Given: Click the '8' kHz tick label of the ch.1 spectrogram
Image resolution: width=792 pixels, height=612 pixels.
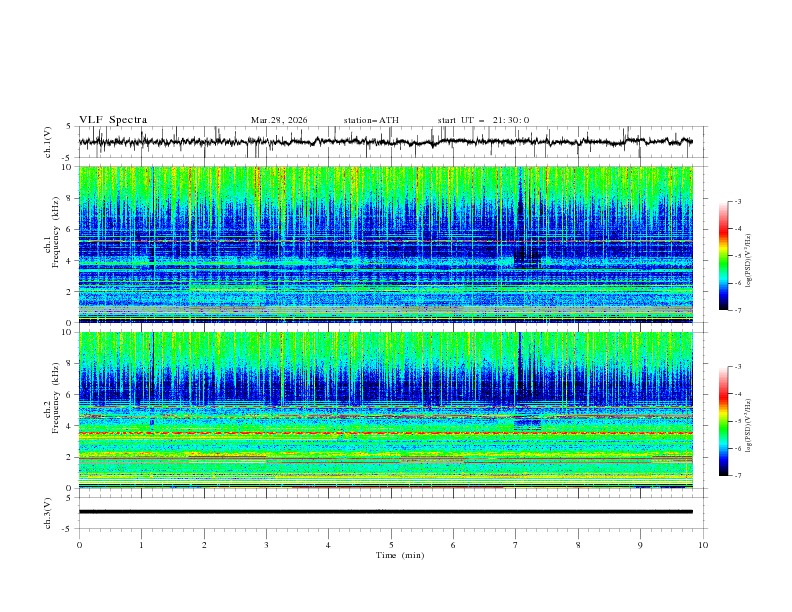Looking at the screenshot, I should point(70,198).
